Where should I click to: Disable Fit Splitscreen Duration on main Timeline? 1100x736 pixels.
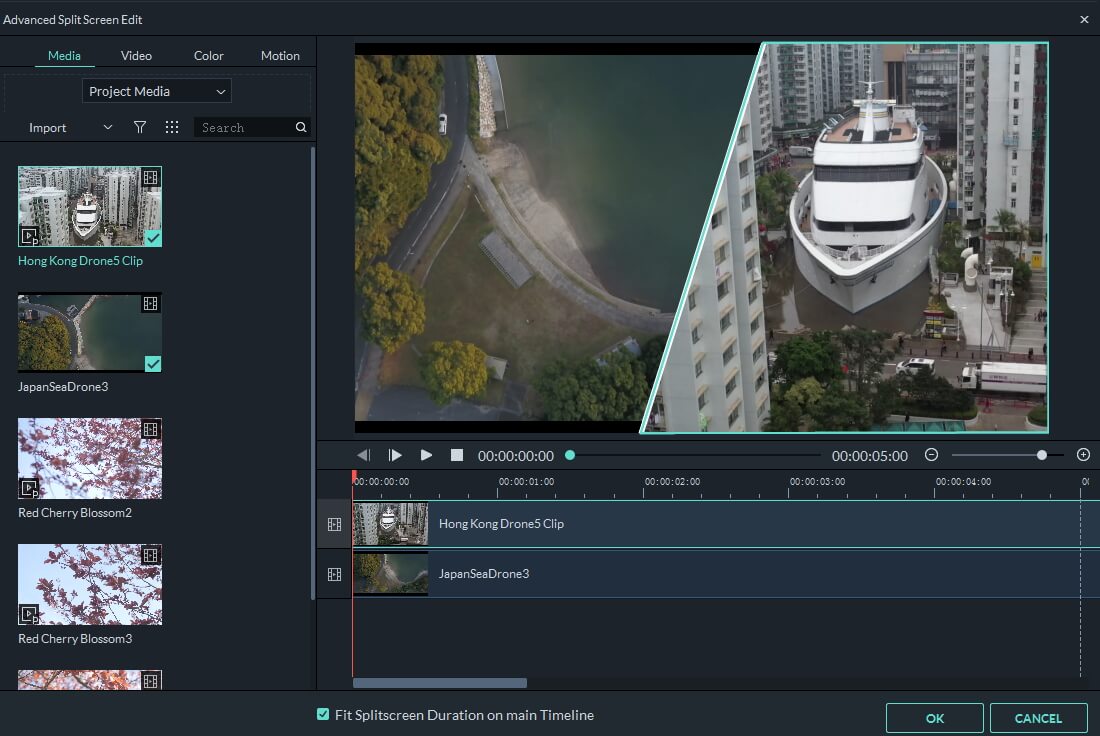(x=322, y=714)
